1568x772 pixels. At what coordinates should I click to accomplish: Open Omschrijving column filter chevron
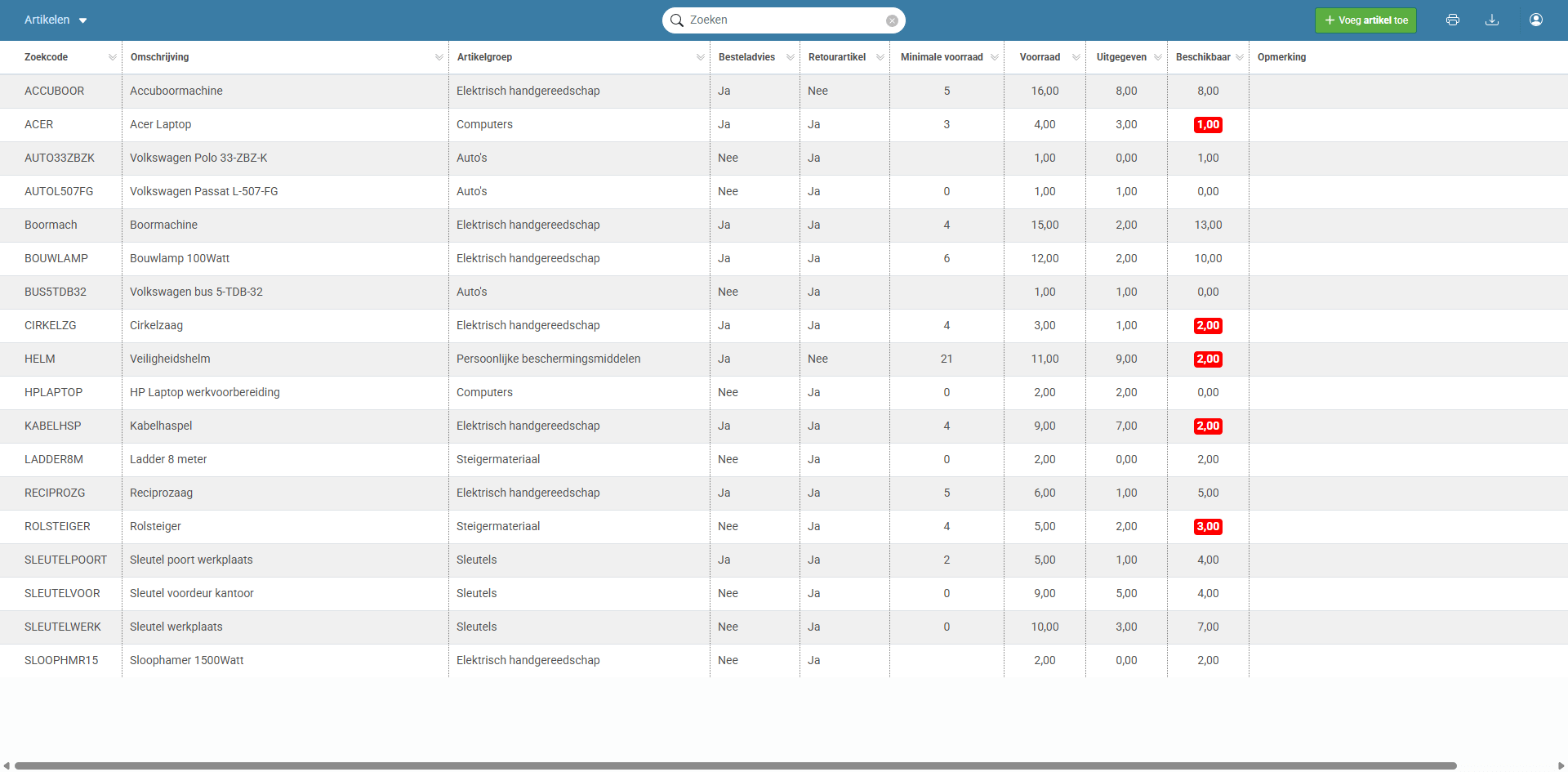(x=439, y=57)
